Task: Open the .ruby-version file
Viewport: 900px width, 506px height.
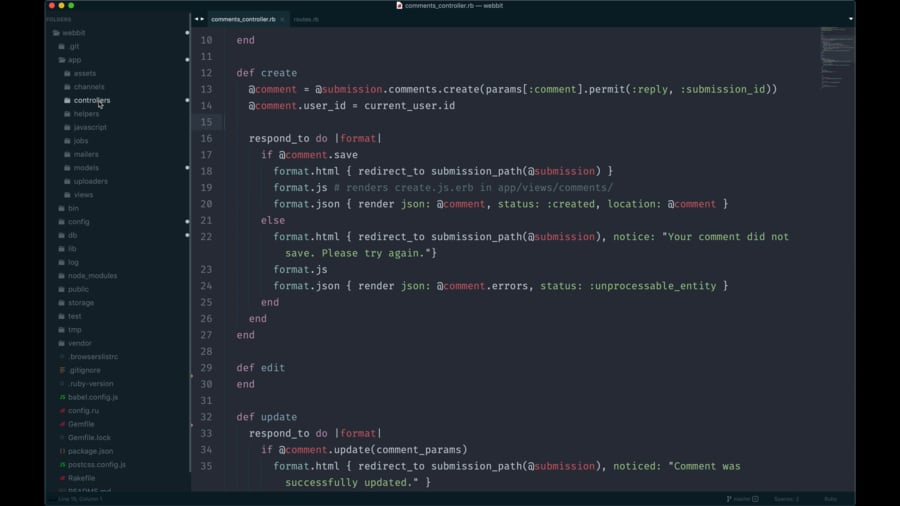Action: pyautogui.click(x=91, y=384)
